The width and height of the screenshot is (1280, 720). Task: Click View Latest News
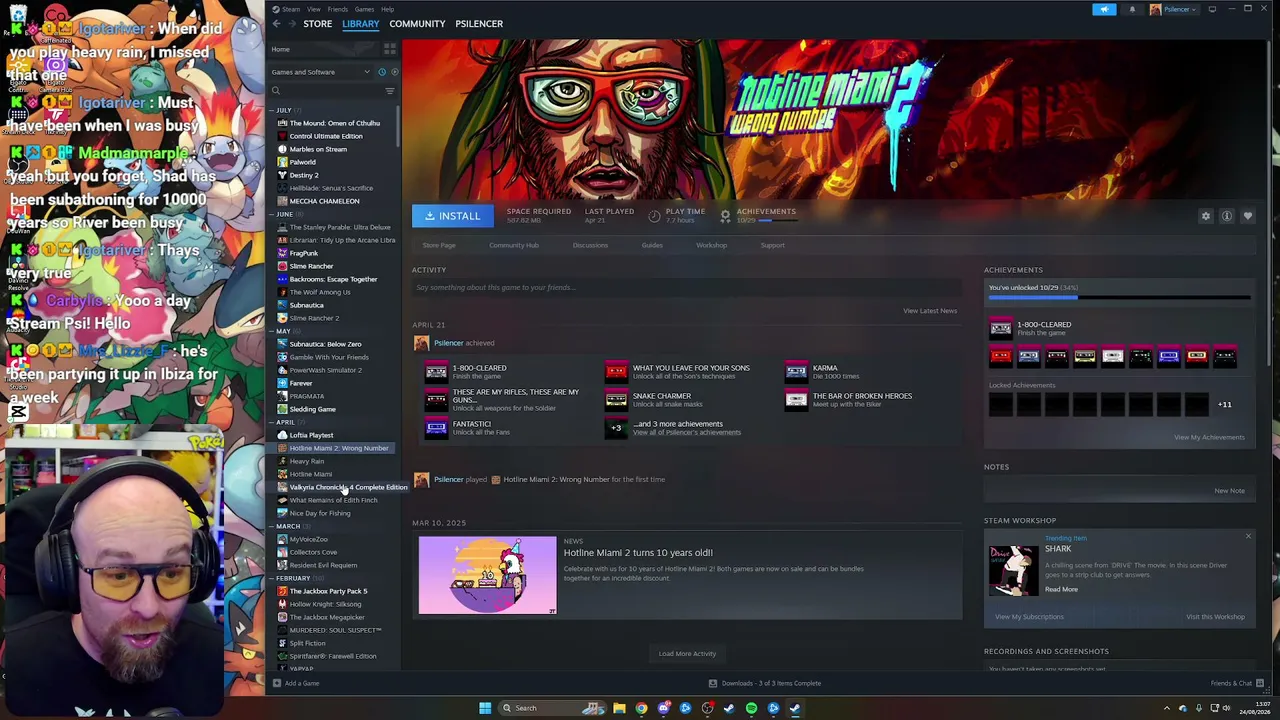click(930, 311)
